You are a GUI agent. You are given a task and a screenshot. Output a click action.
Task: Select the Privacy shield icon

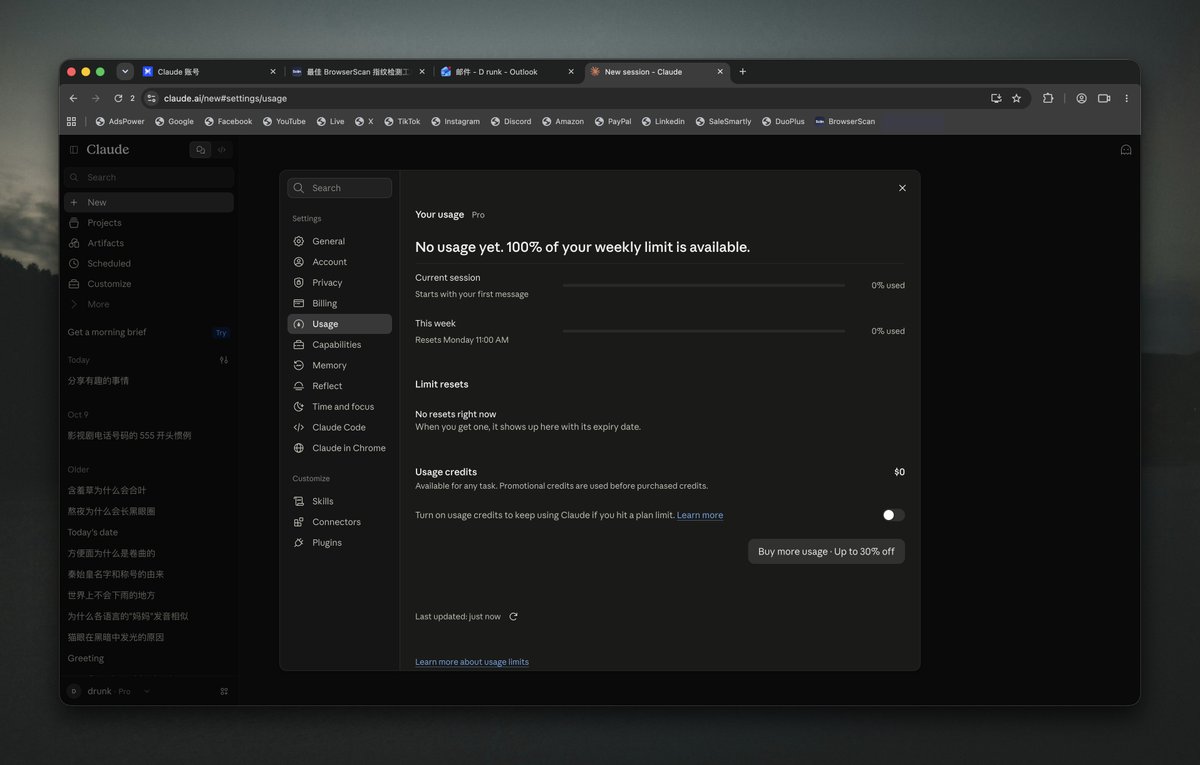[x=299, y=283]
